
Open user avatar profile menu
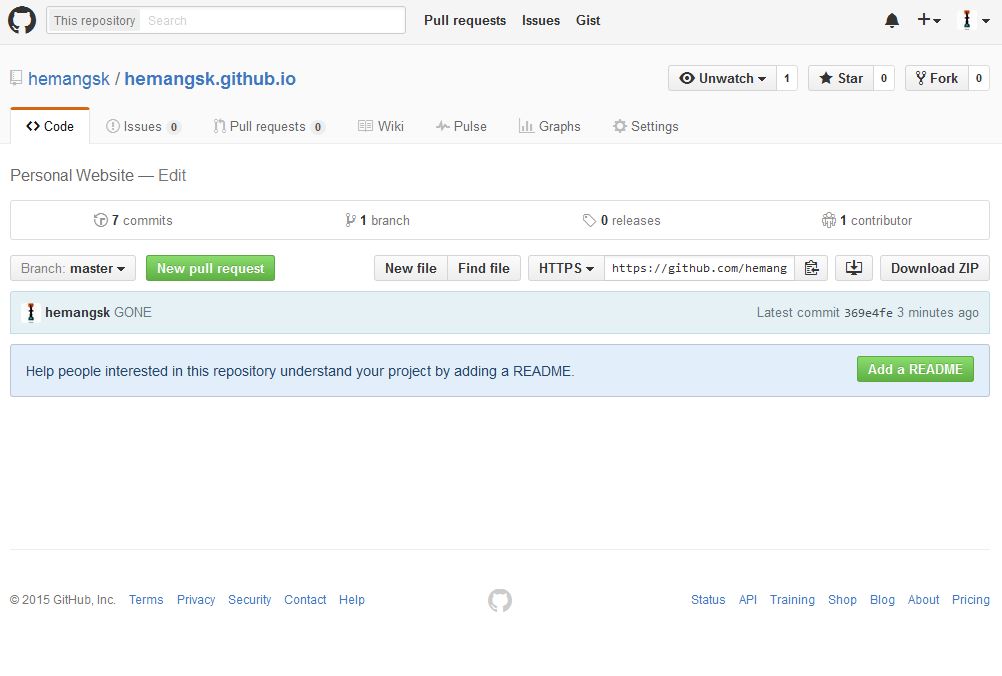(x=976, y=20)
